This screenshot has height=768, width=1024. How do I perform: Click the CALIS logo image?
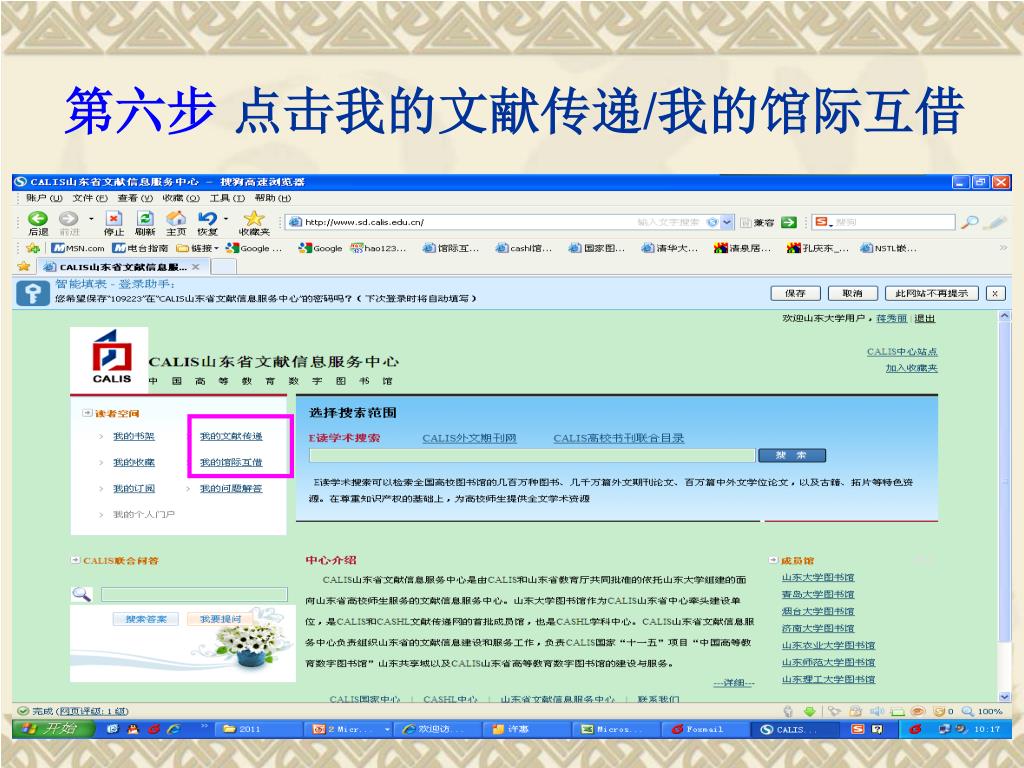point(111,357)
